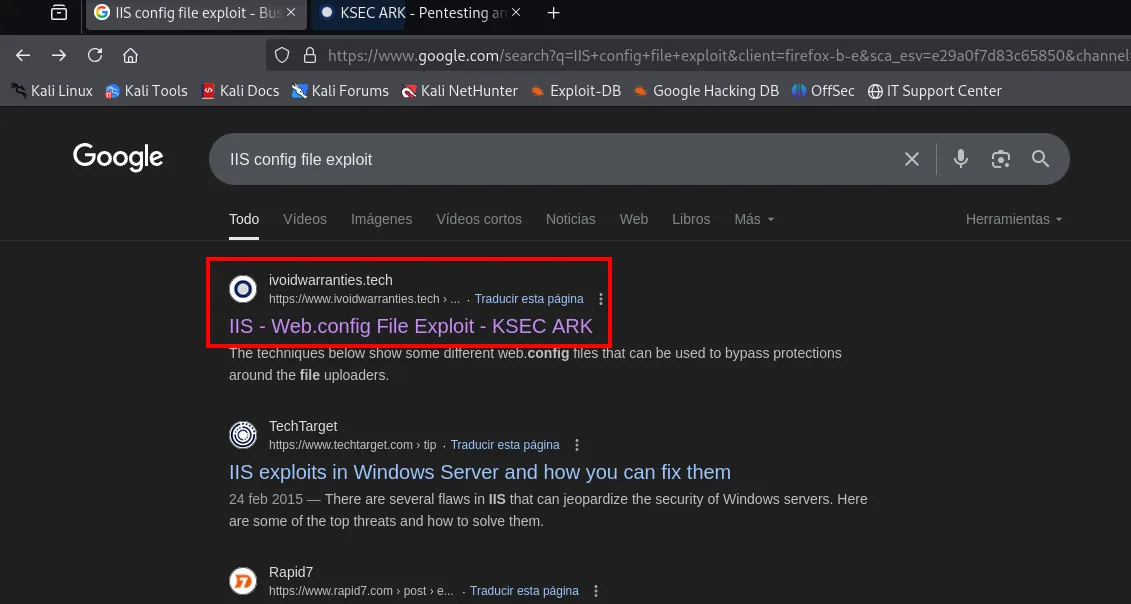Close the IIS config file exploit tab
The image size is (1131, 604).
[291, 13]
